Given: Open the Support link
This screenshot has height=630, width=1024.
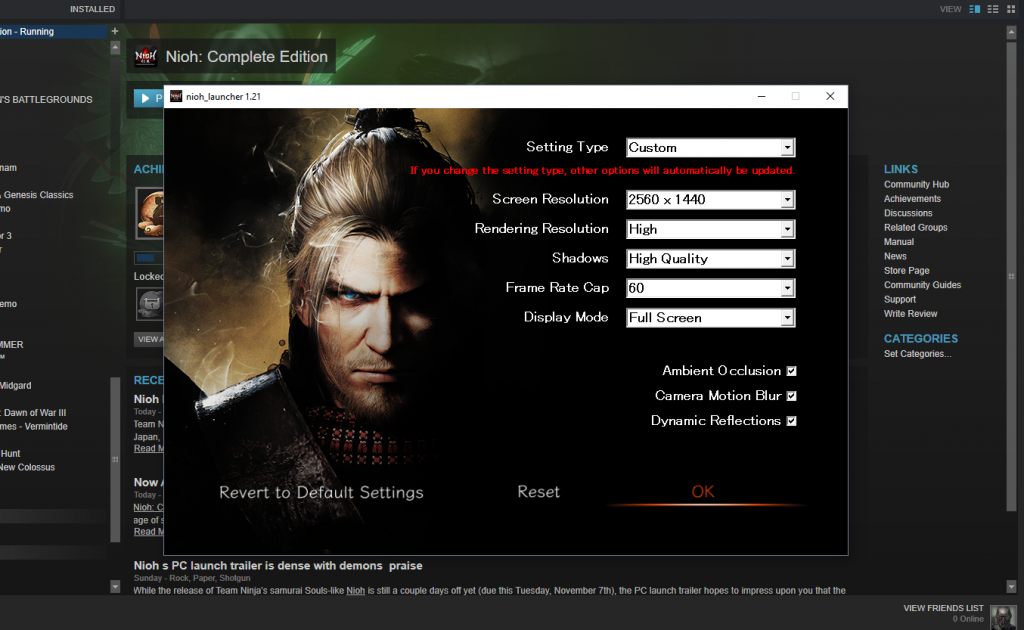Looking at the screenshot, I should click(x=900, y=300).
